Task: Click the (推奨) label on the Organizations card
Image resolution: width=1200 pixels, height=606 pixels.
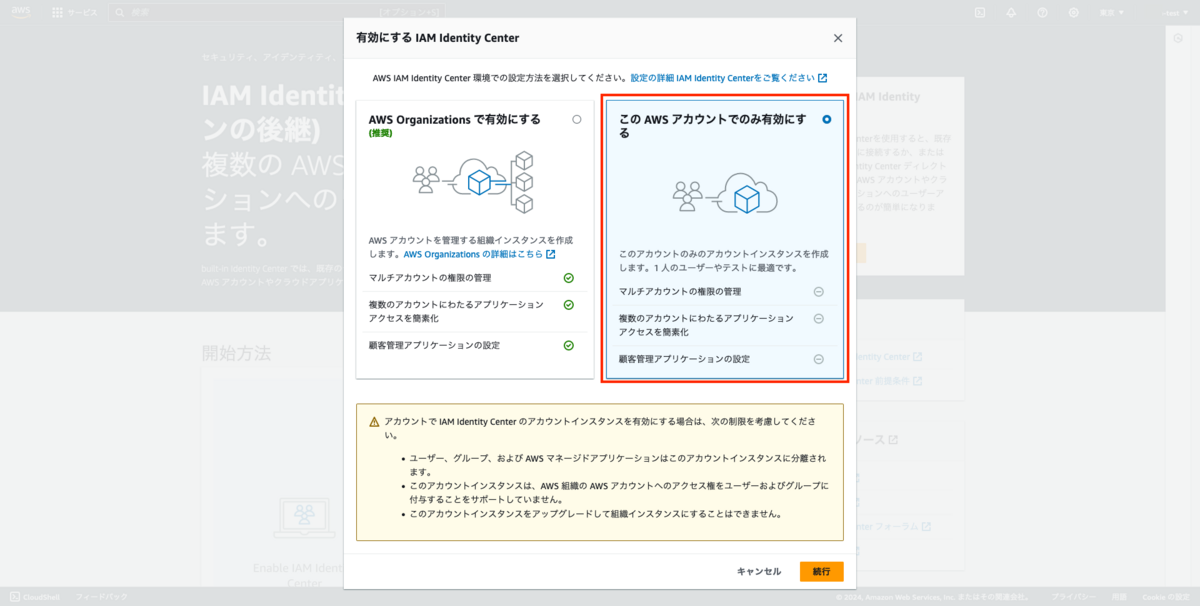Action: [381, 133]
